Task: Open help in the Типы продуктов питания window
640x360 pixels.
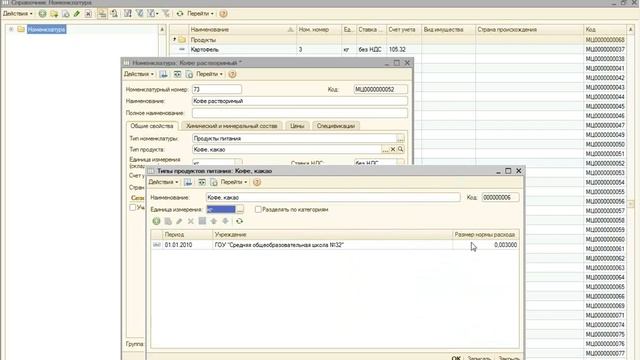Action: [257, 182]
